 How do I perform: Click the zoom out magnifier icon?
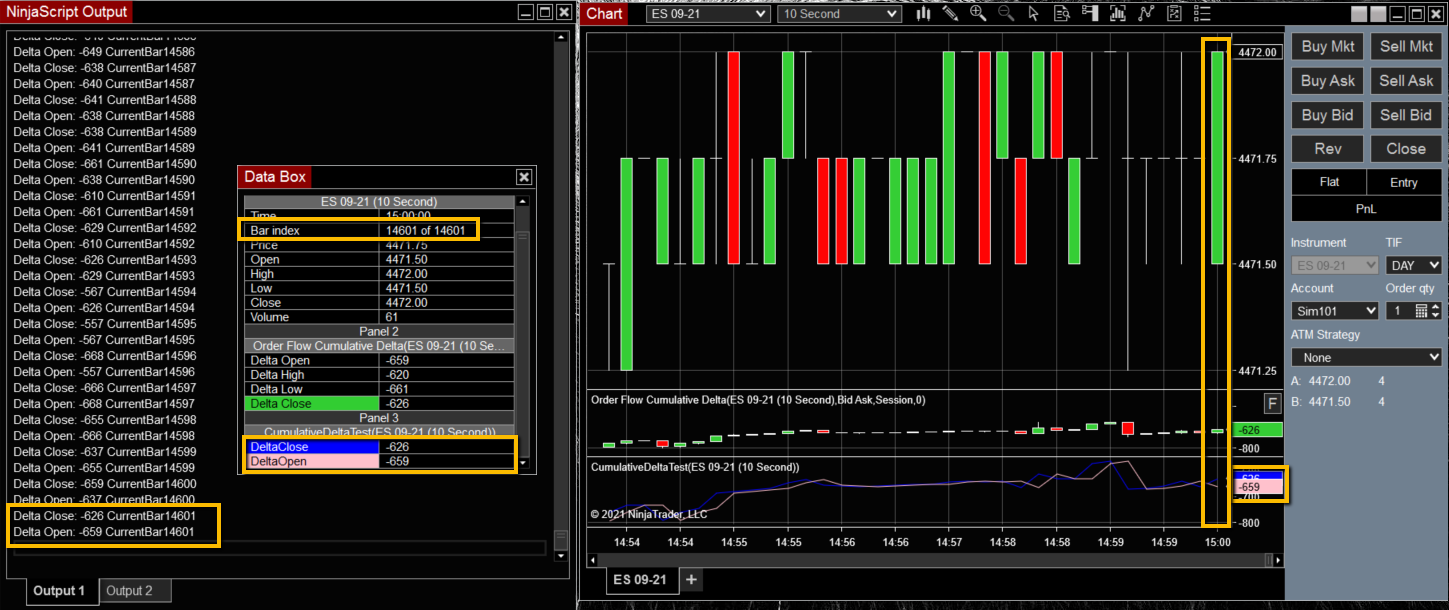tap(1006, 14)
